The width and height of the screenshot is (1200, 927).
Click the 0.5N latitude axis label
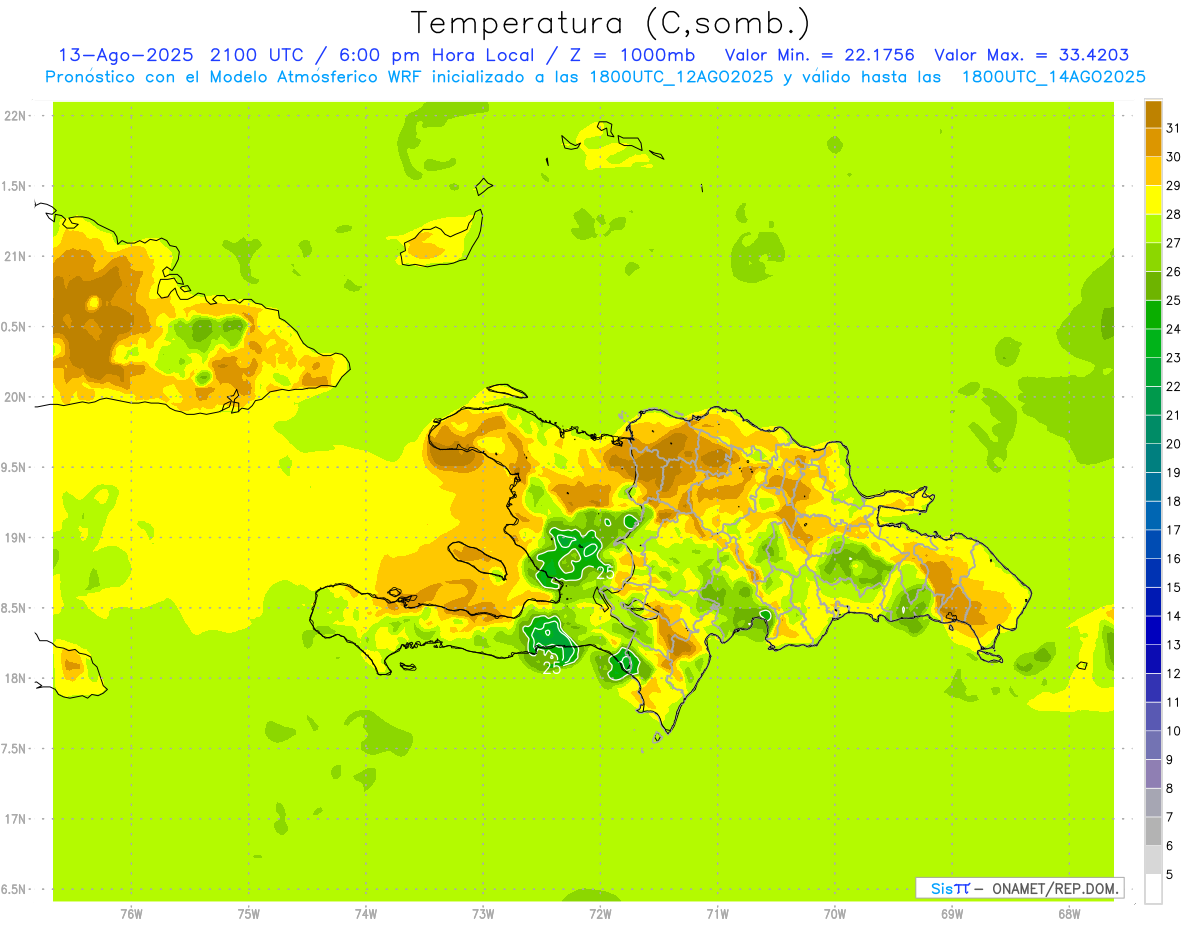[14, 327]
